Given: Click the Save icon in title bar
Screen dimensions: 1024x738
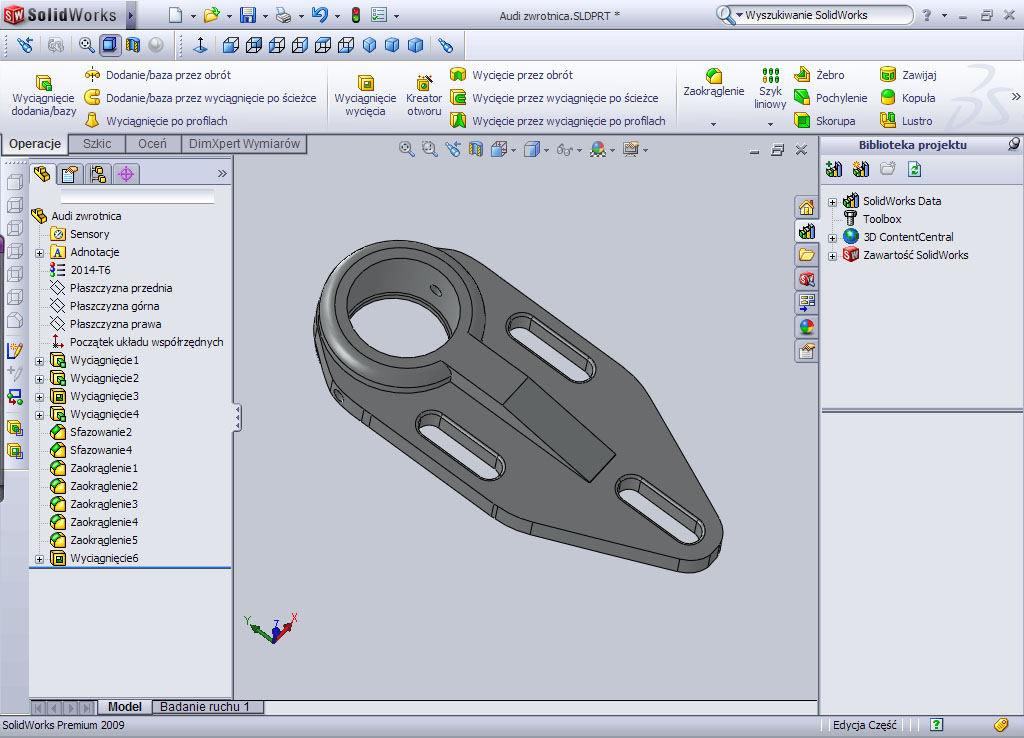Looking at the screenshot, I should click(x=248, y=15).
